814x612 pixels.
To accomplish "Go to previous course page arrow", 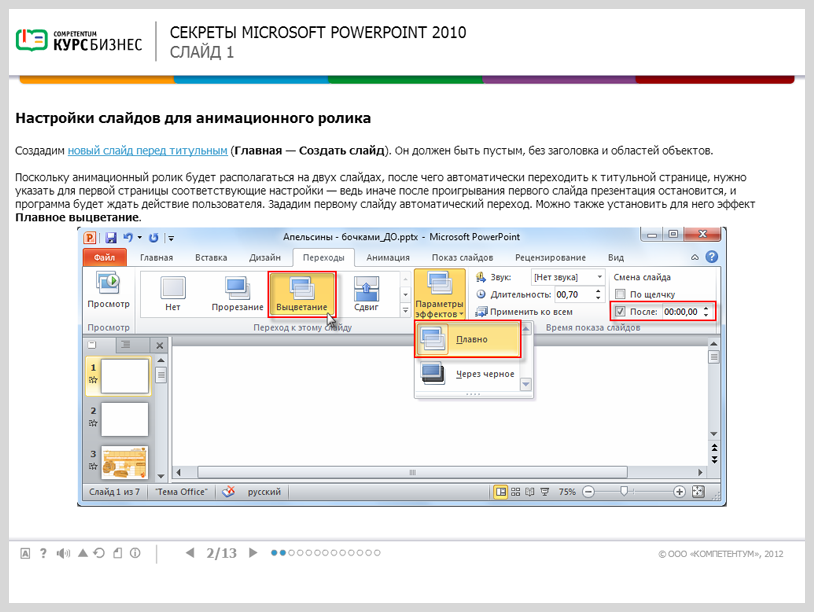I will (x=190, y=553).
